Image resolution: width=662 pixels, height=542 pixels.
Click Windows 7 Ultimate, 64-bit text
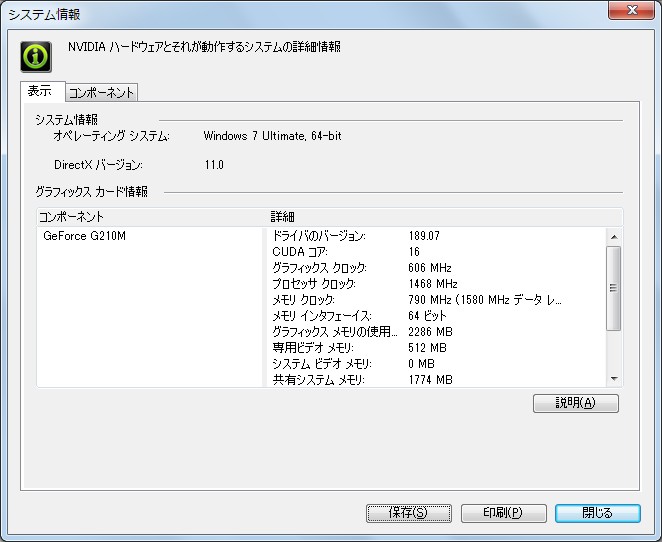pyautogui.click(x=272, y=136)
